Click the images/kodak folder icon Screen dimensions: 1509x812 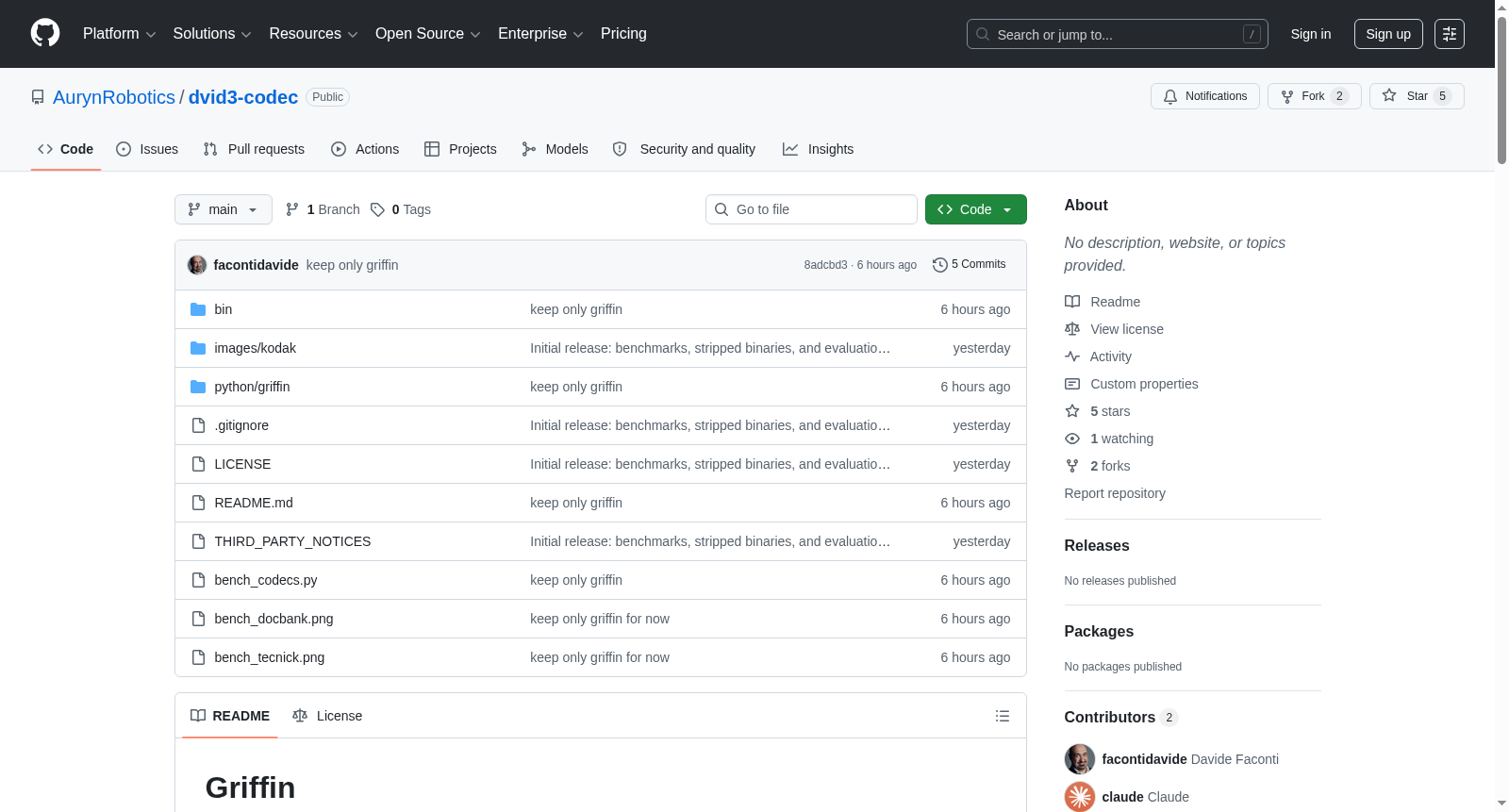(198, 348)
